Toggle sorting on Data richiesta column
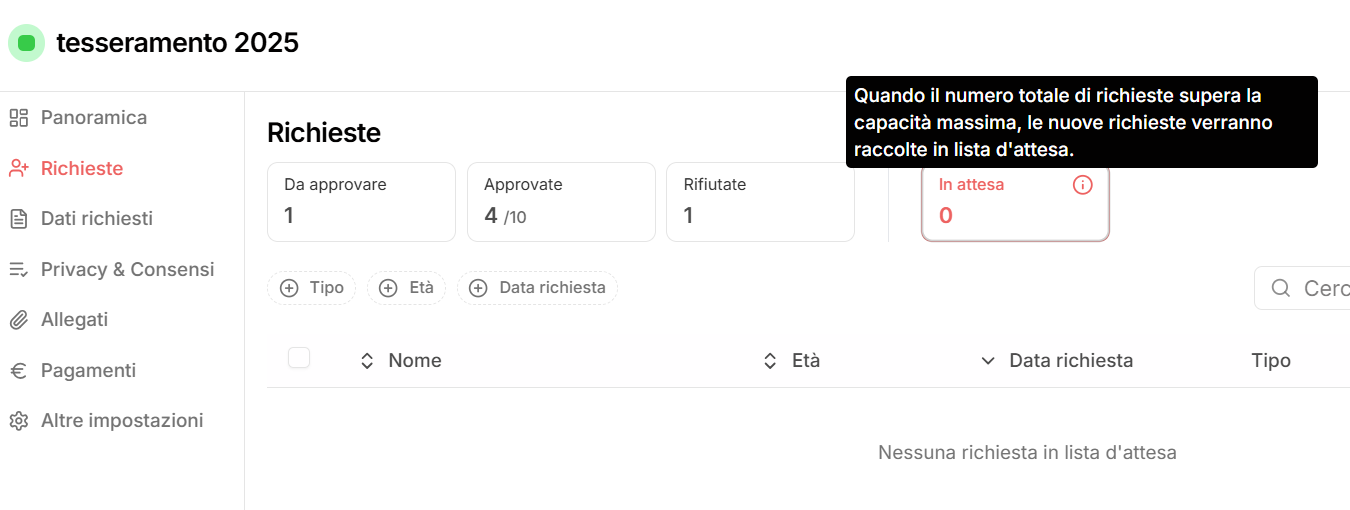This screenshot has width=1350, height=510. [x=1056, y=361]
